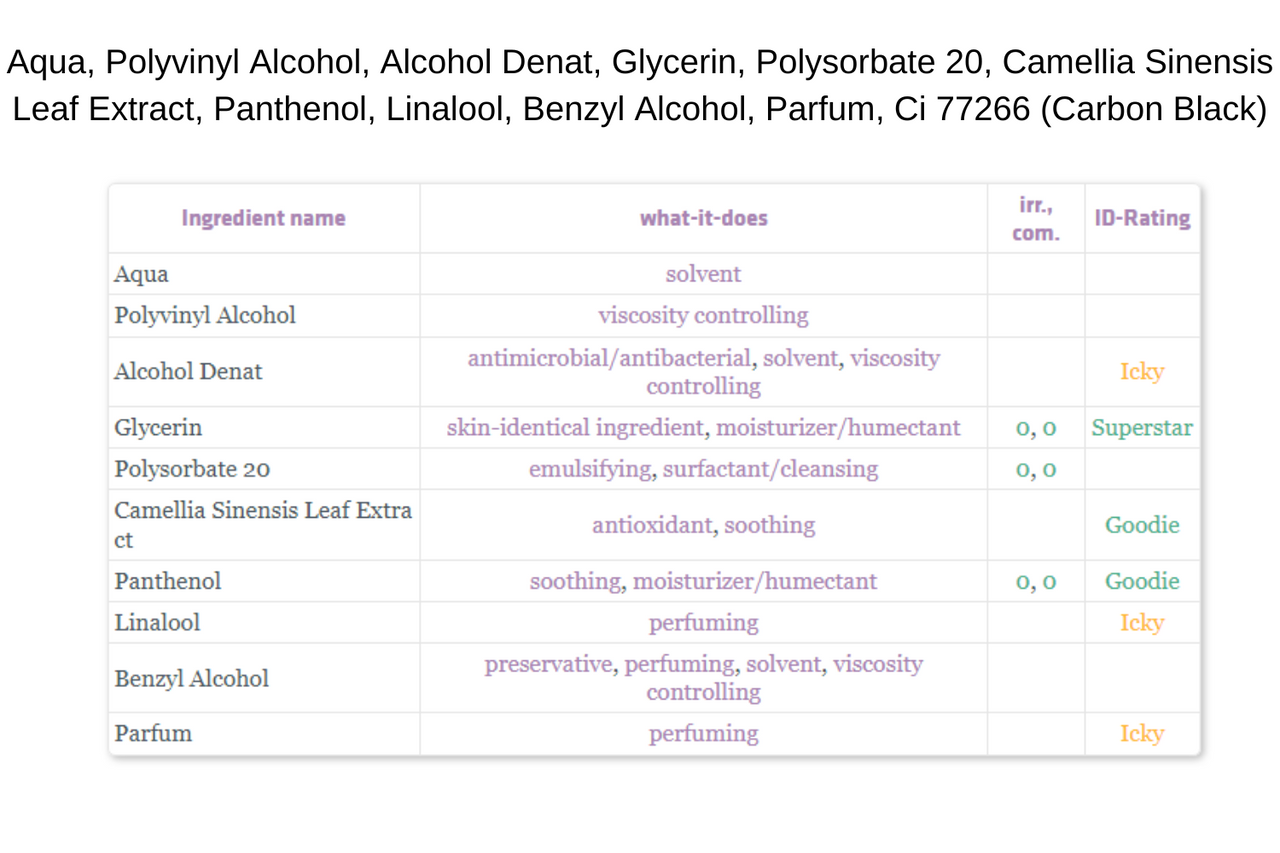Click the 'skin-identical ingredient' link
The width and height of the screenshot is (1280, 853).
pyautogui.click(x=575, y=427)
